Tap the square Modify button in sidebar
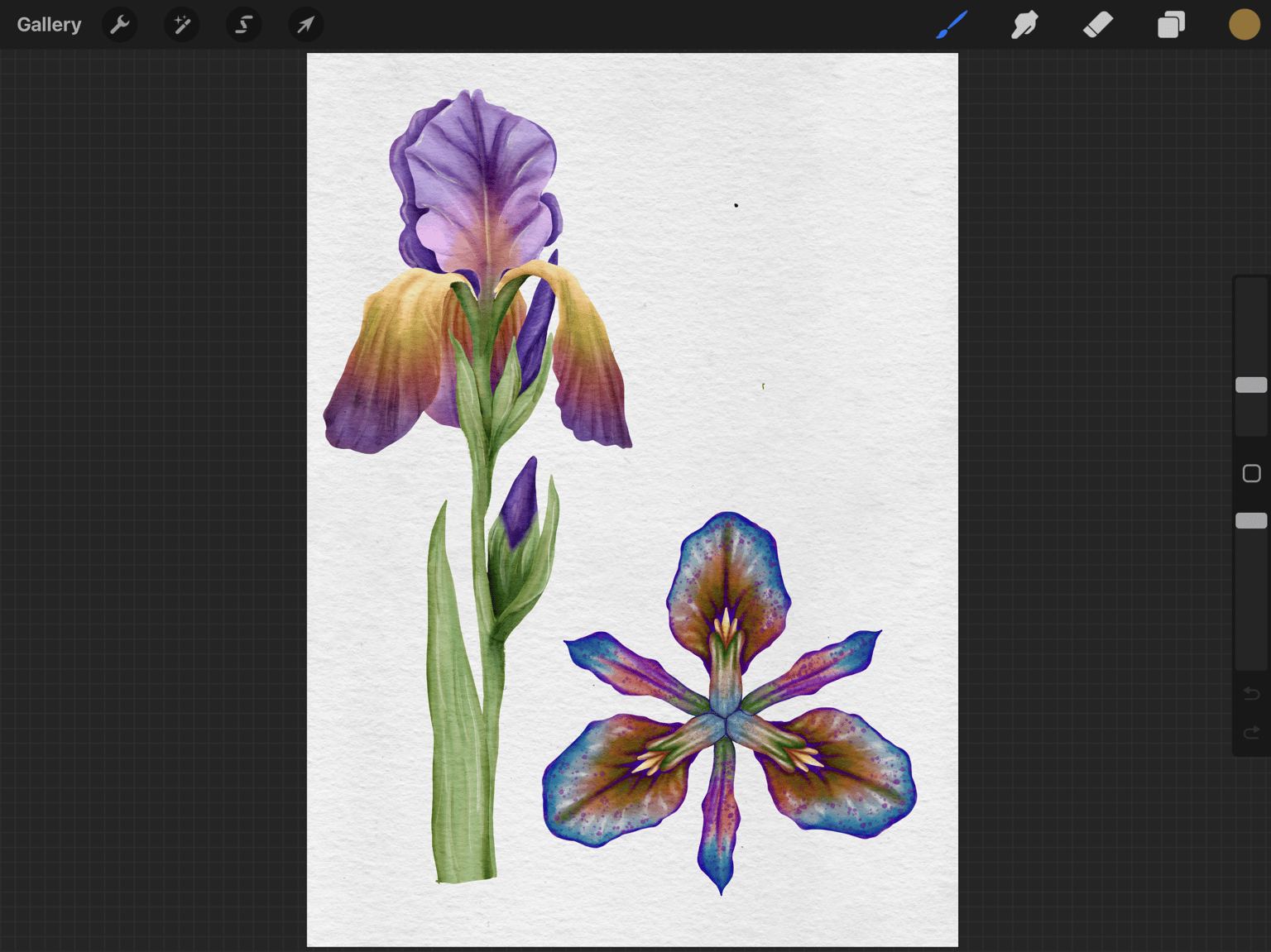Viewport: 1271px width, 952px height. coord(1251,473)
